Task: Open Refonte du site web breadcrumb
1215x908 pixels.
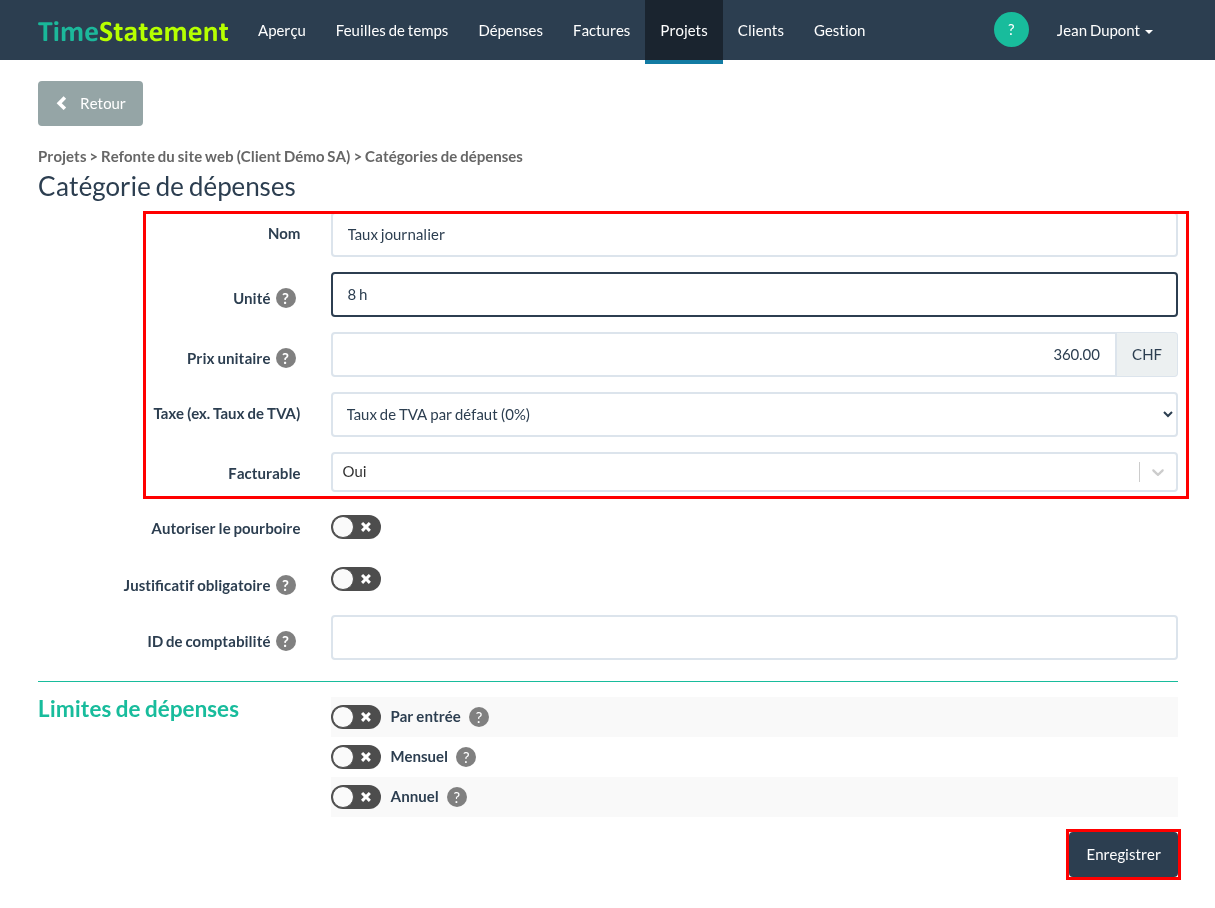Action: pos(226,156)
